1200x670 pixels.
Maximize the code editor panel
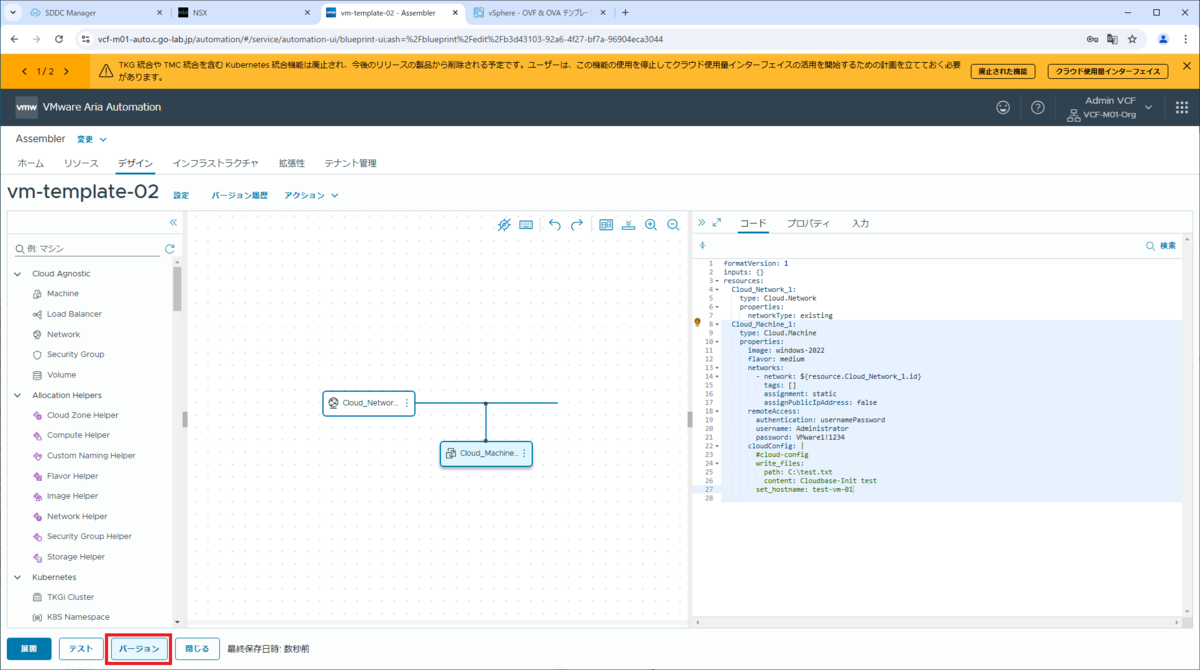(x=716, y=223)
